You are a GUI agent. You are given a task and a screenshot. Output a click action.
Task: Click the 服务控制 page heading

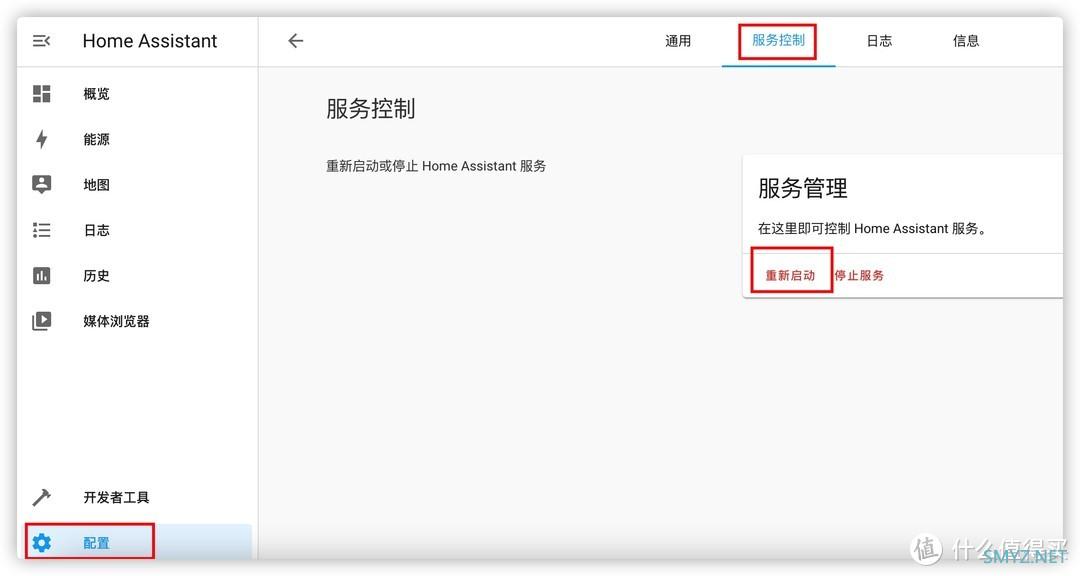click(371, 109)
